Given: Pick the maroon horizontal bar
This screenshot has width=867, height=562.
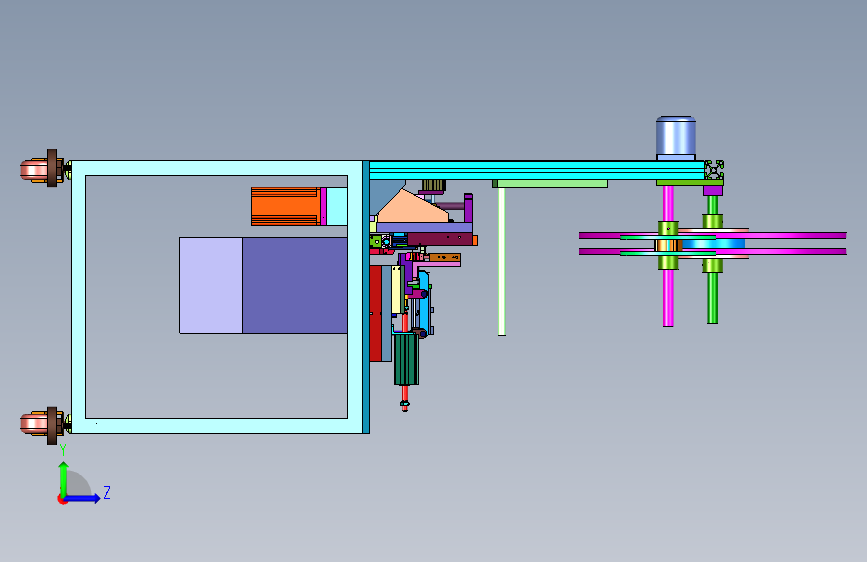Looking at the screenshot, I should pyautogui.click(x=440, y=239).
